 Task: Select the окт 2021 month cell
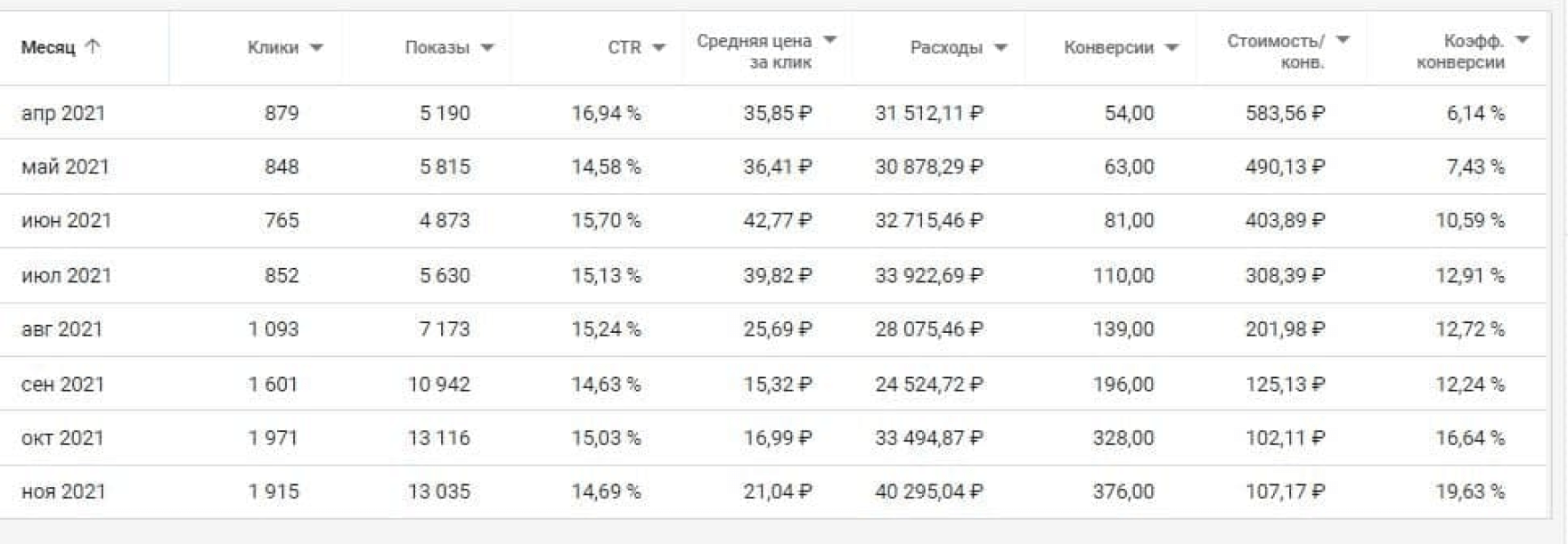pos(62,438)
